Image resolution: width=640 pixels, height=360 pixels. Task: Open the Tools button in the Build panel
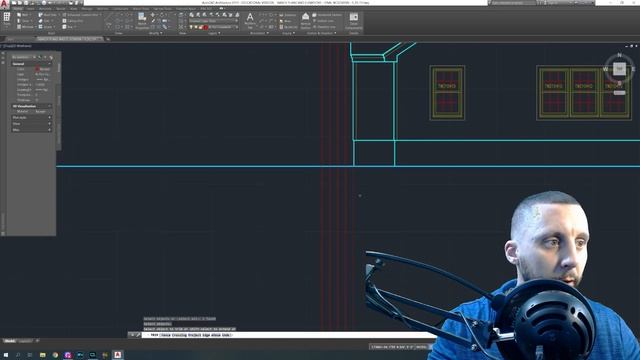7,20
